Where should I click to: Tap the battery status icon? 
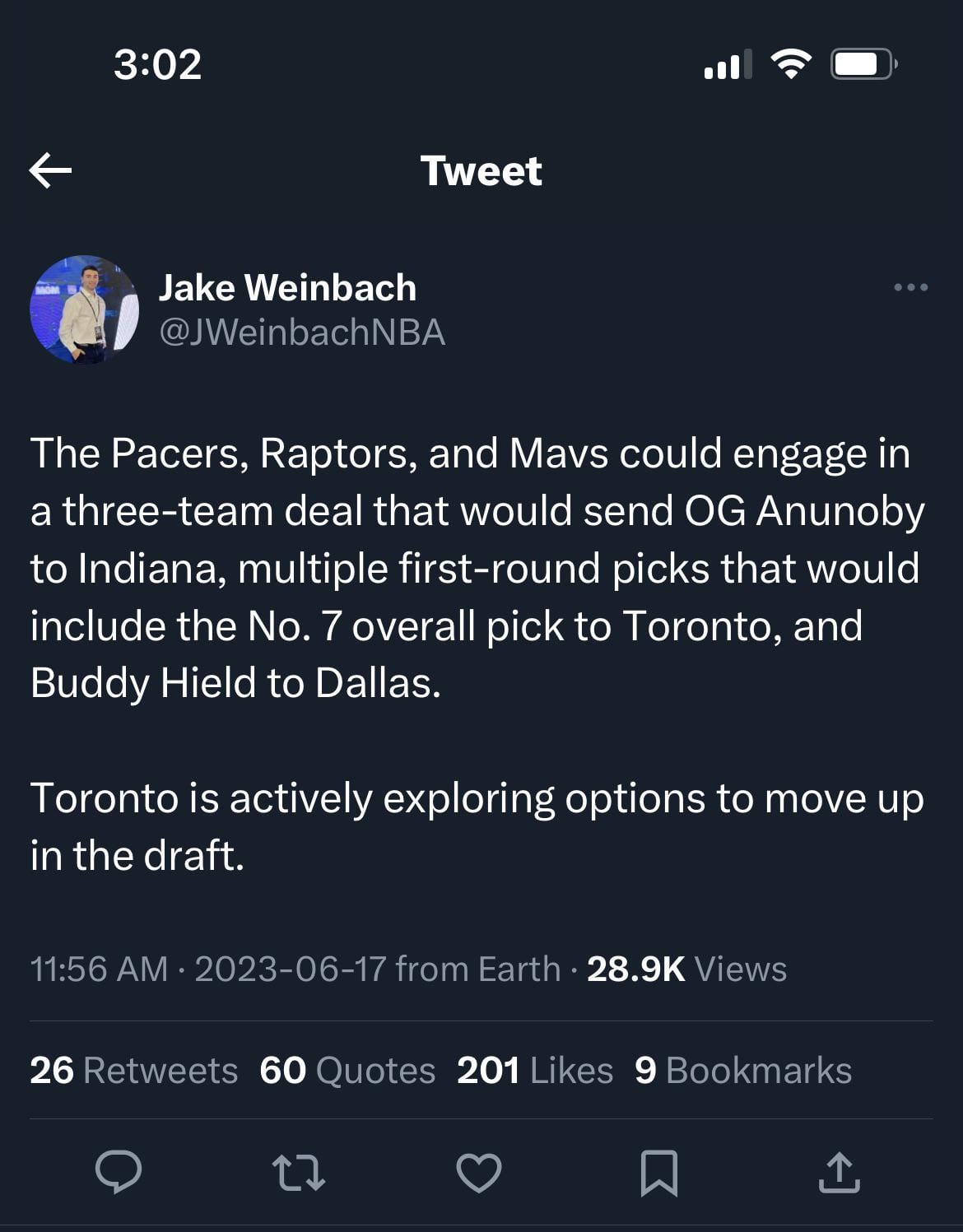(863, 63)
